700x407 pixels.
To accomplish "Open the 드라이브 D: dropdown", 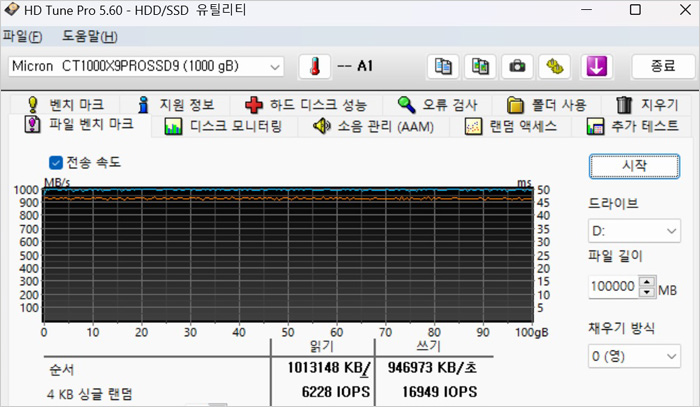I will (634, 231).
